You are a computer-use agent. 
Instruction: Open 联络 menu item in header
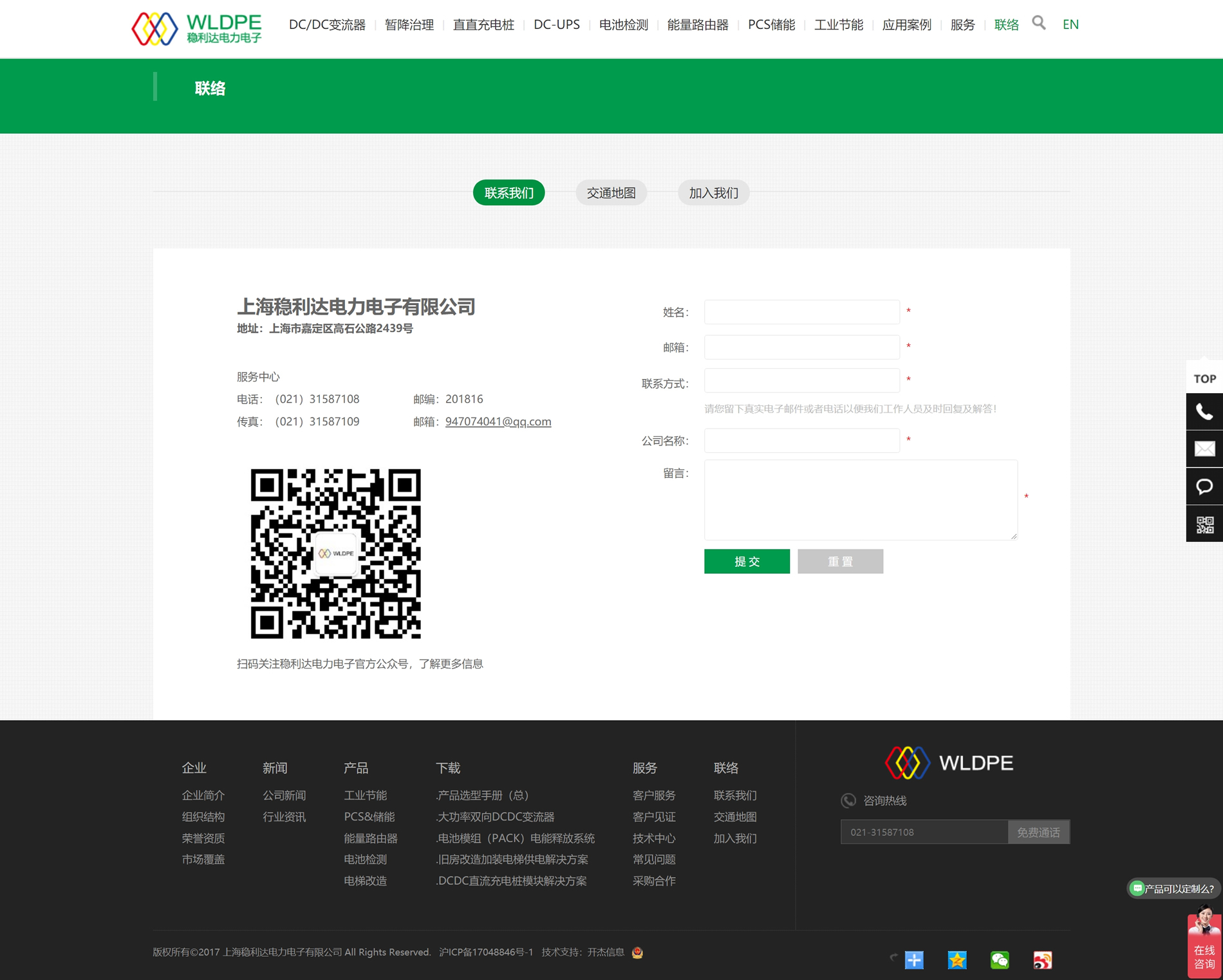[1006, 24]
